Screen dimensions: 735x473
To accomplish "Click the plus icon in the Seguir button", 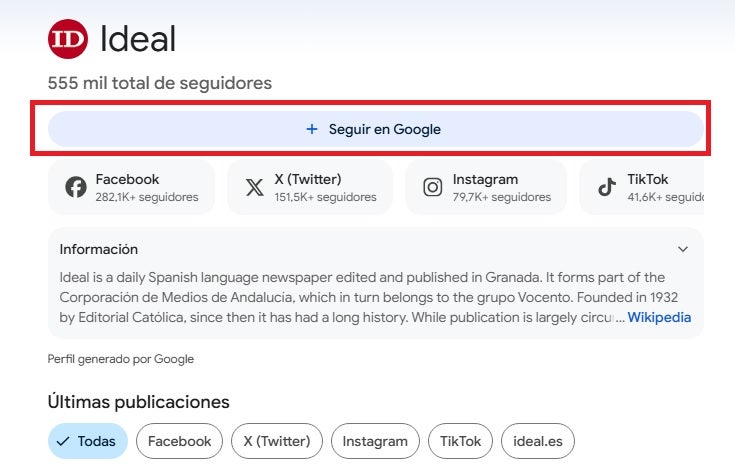I will click(x=312, y=129).
